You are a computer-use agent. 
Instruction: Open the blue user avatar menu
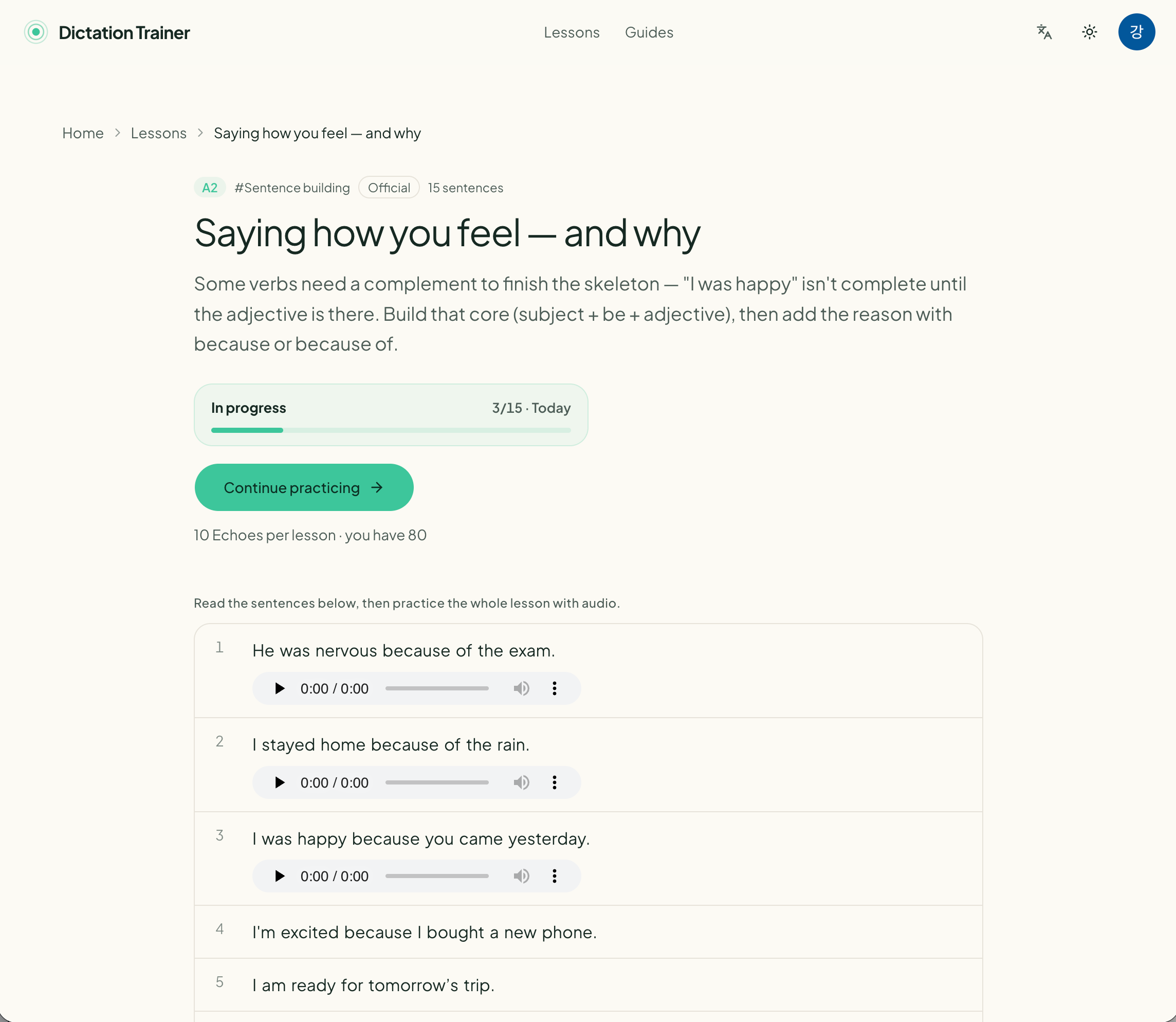pos(1136,32)
